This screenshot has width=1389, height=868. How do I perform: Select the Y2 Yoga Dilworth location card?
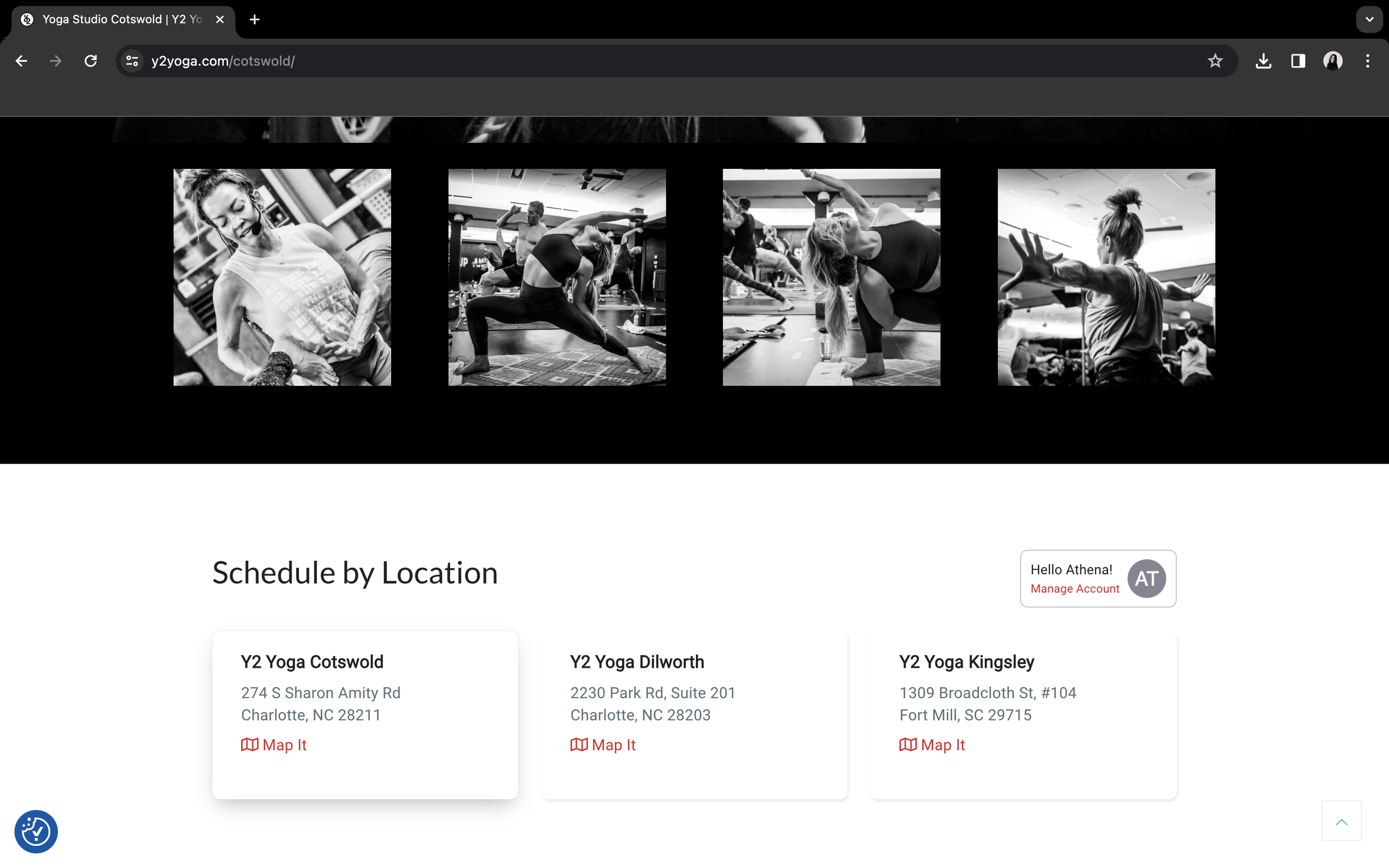click(694, 715)
